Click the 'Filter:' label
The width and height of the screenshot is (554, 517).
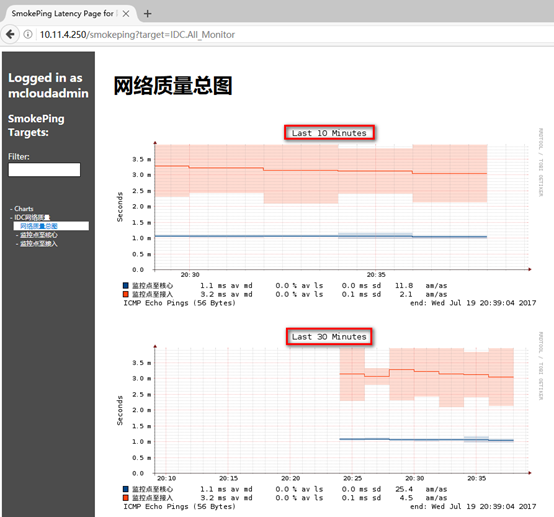click(19, 157)
